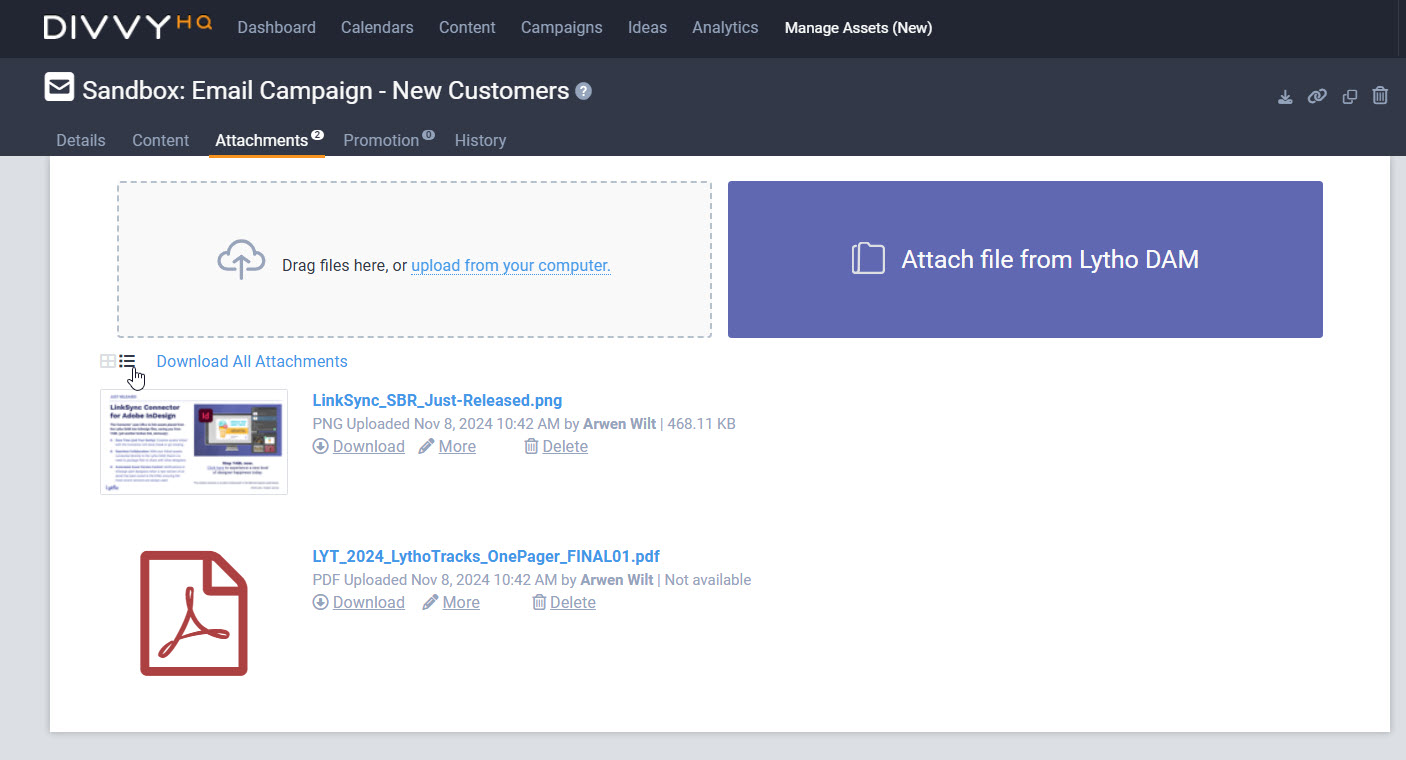Switch to the Details tab

(81, 140)
